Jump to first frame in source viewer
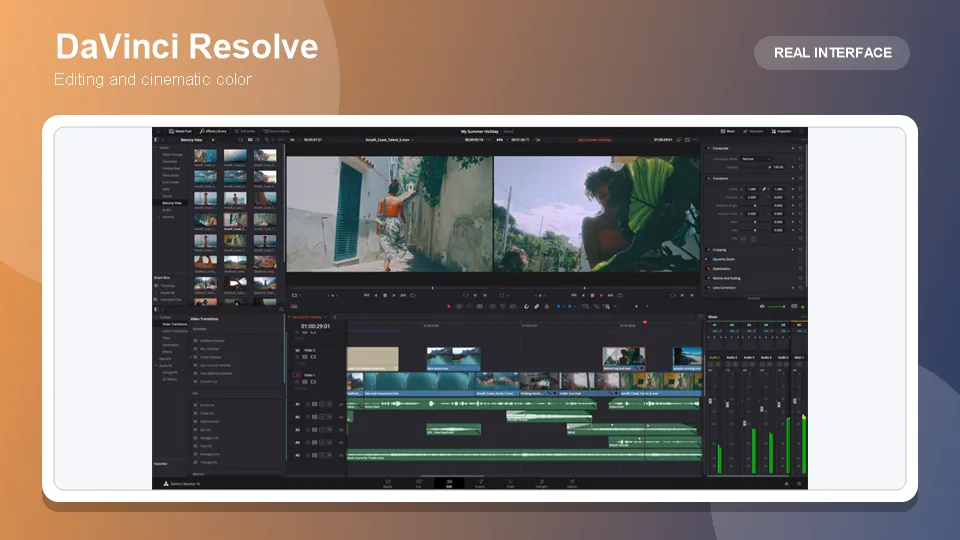 coord(366,295)
